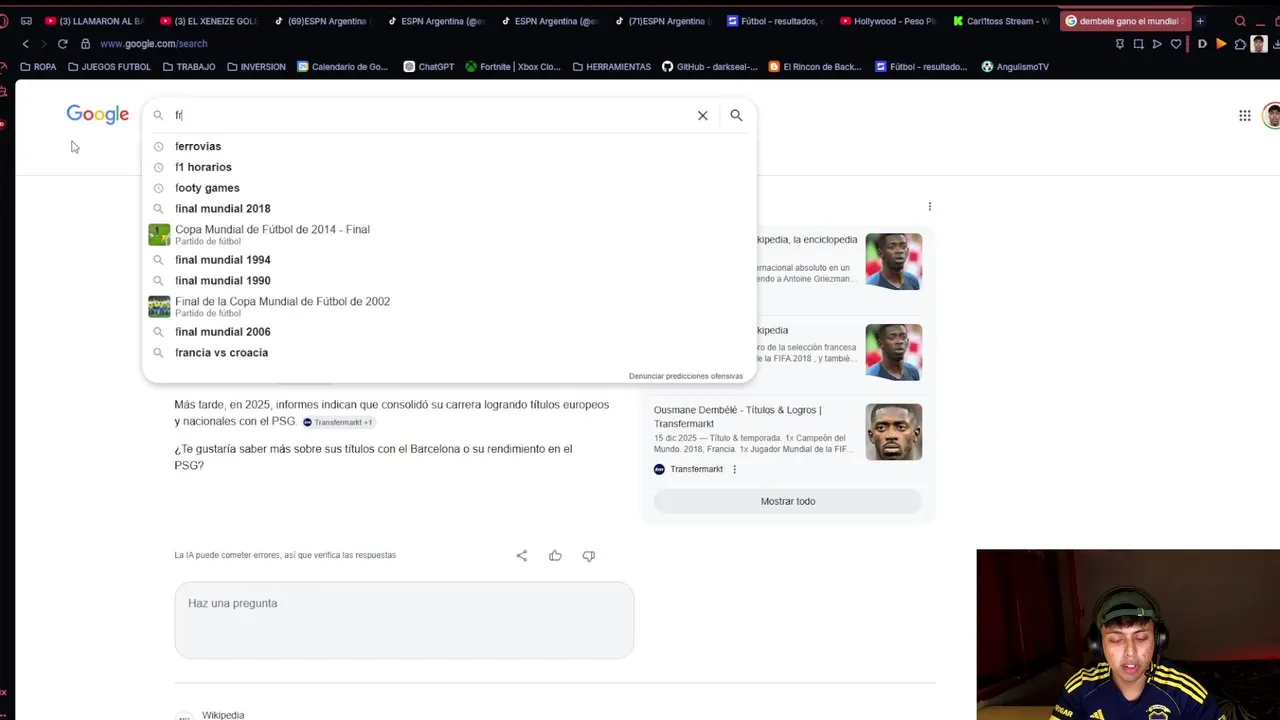
Task: Open a new browser tab with plus
Action: click(x=1200, y=21)
